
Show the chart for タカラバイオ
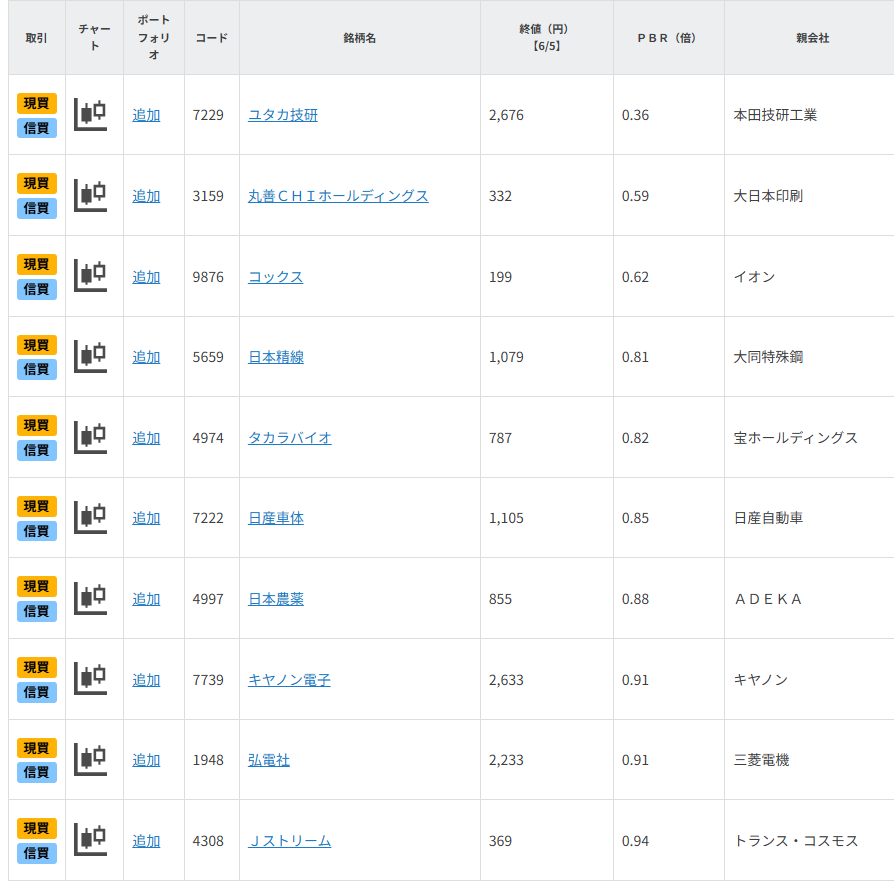pos(91,438)
